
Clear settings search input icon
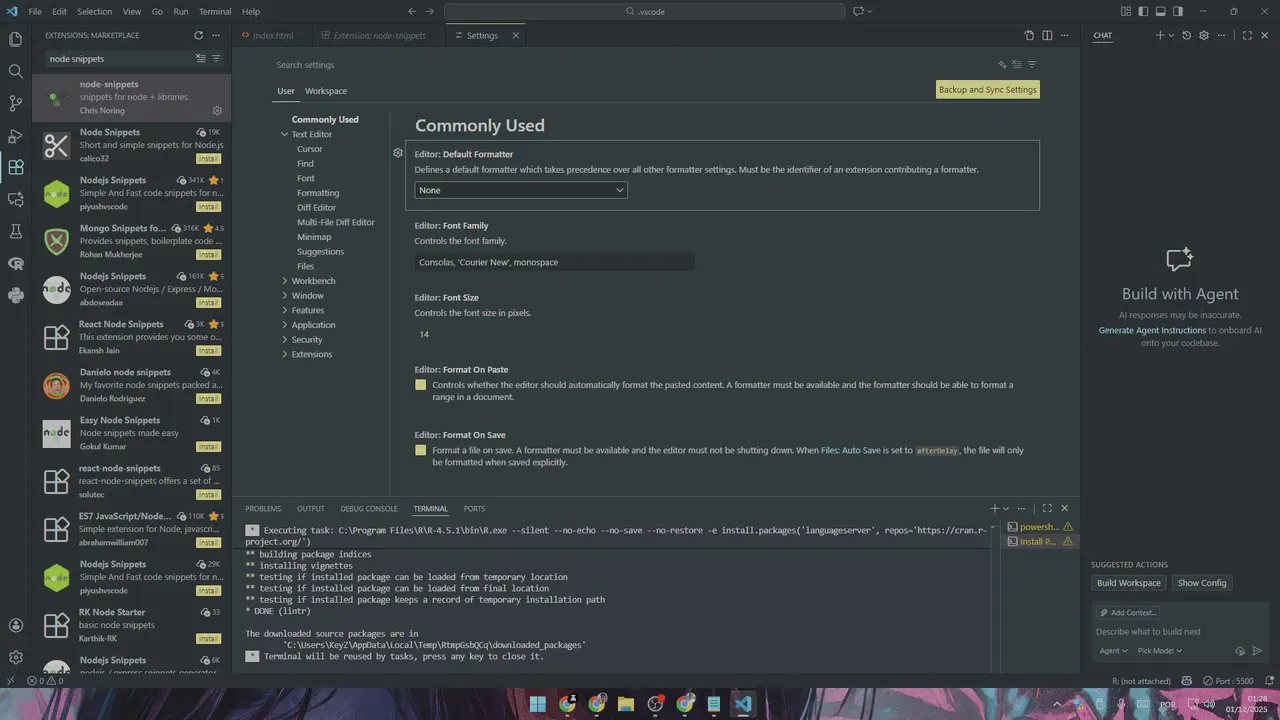(1017, 65)
